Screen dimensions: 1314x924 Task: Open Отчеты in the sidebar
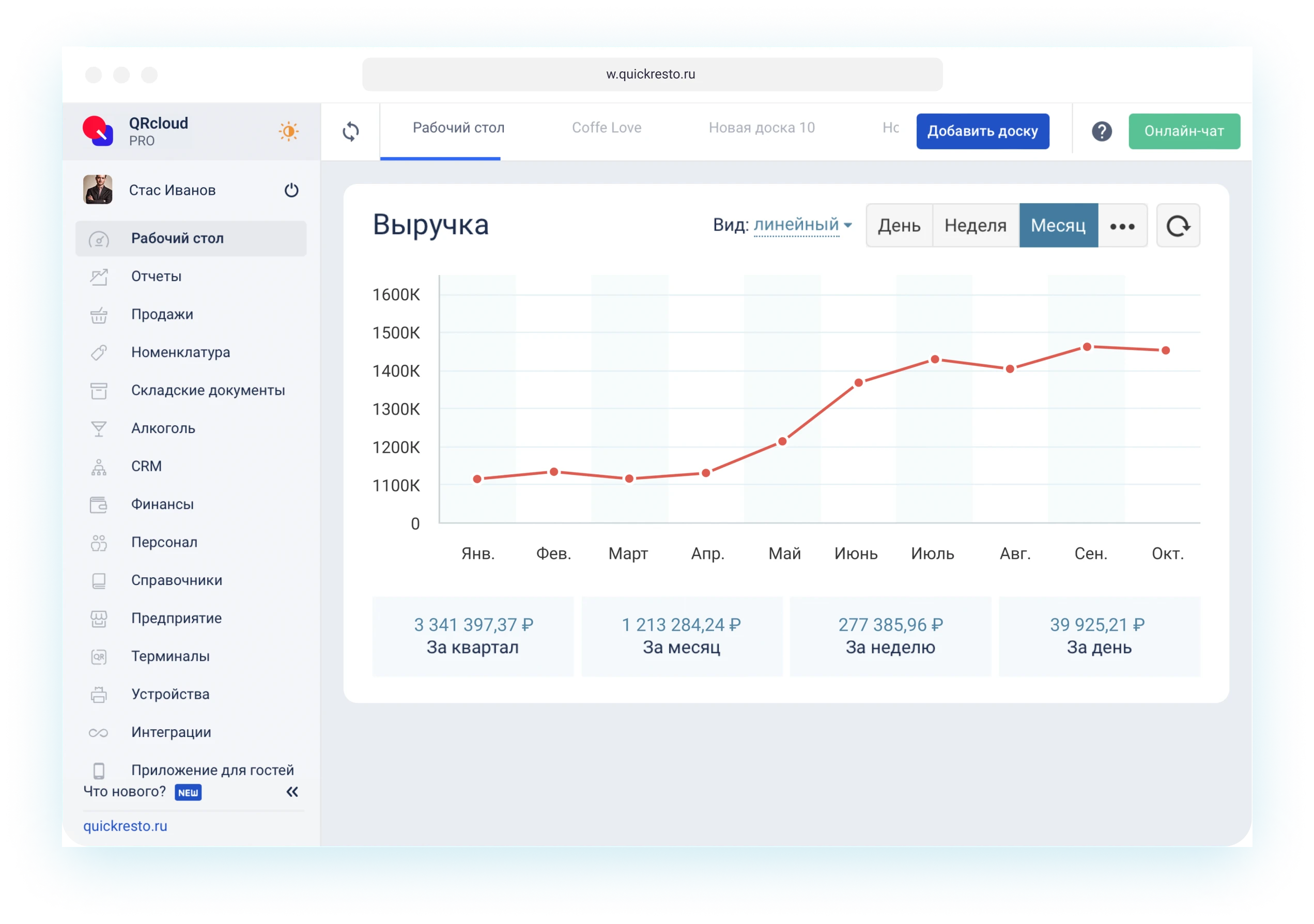[x=156, y=276]
